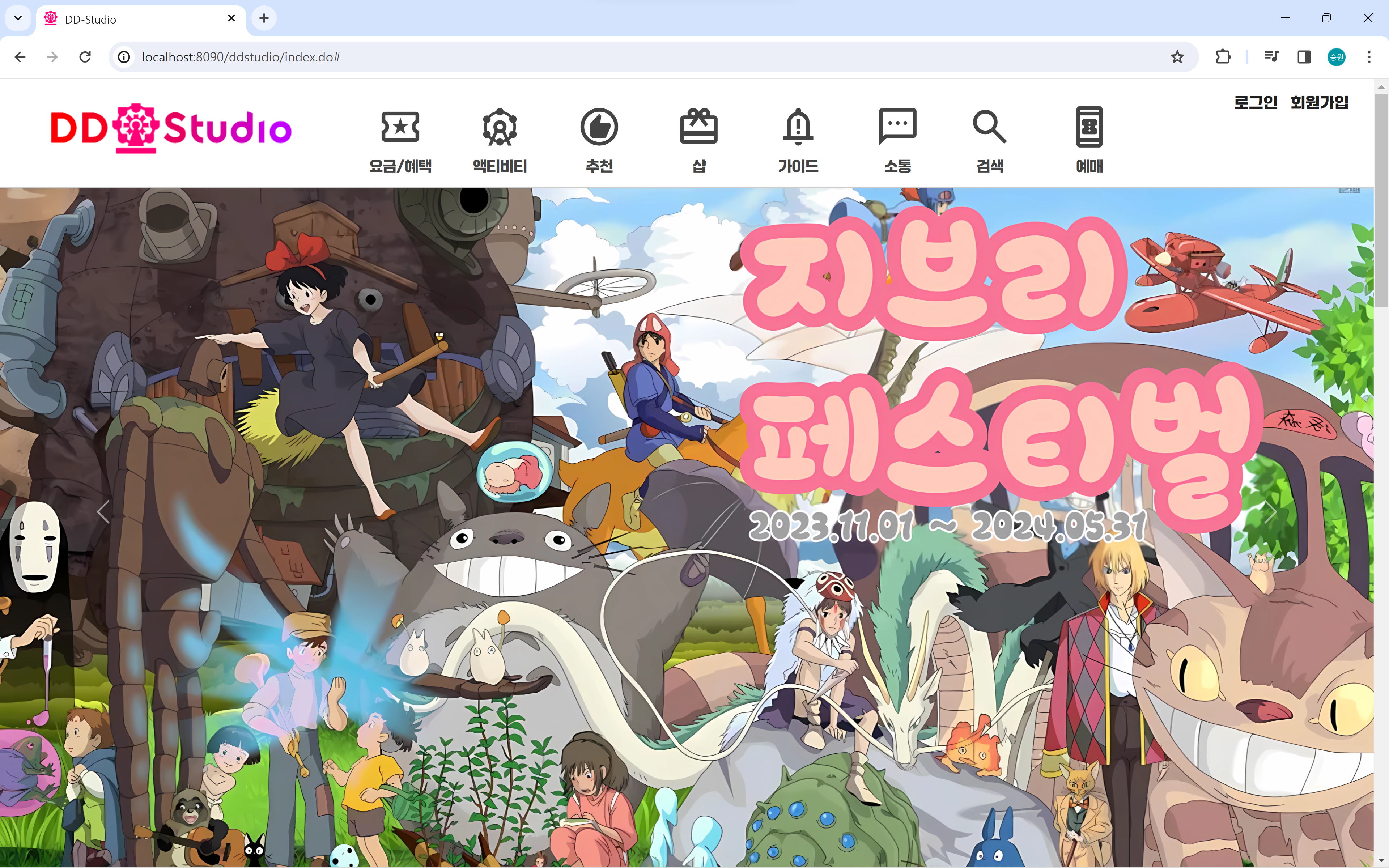Screen dimensions: 1389x868
Task: Open the 샵 gift box icon
Action: point(698,126)
